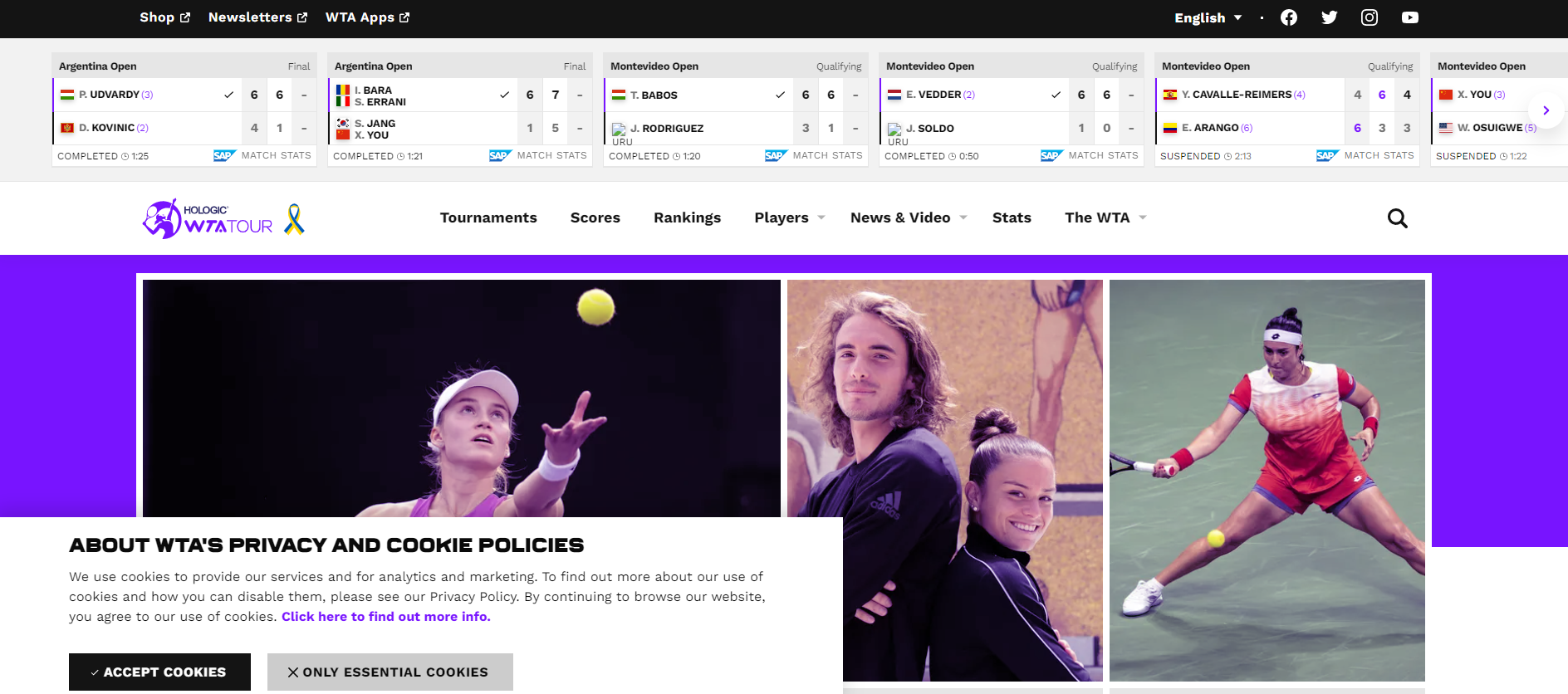The height and width of the screenshot is (694, 1568).
Task: View Match Stats for Bara/Errani doubles final
Action: click(552, 155)
